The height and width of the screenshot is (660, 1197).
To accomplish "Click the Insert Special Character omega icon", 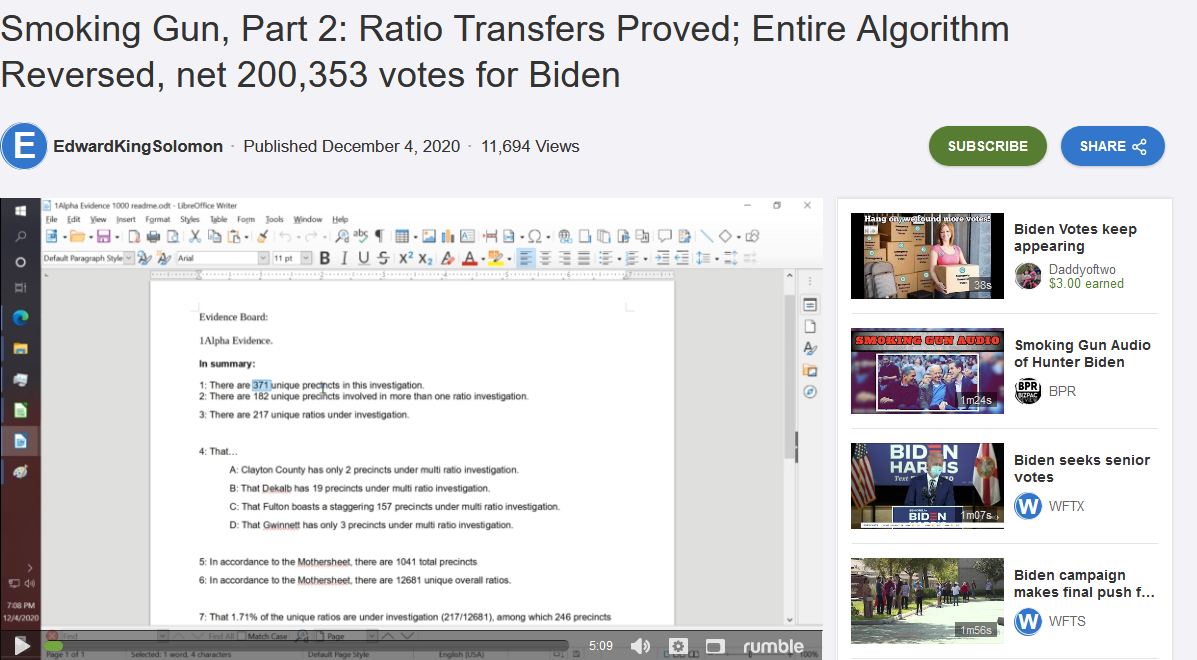I will pyautogui.click(x=534, y=237).
